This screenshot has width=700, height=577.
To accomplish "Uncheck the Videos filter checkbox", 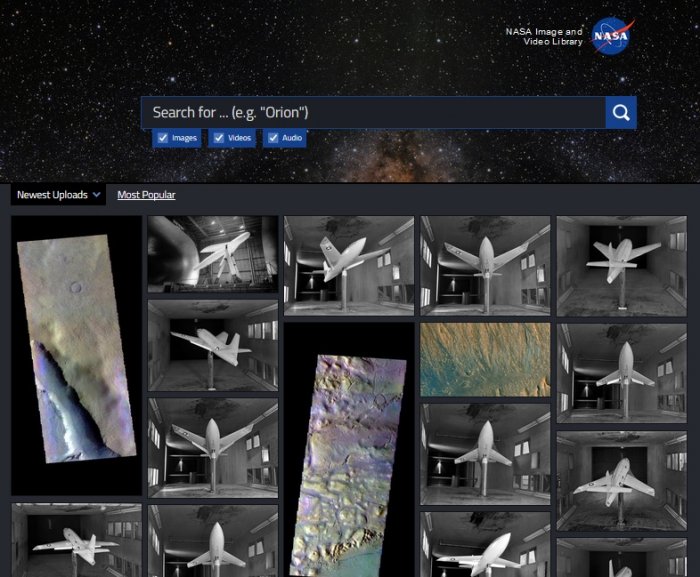I will click(219, 138).
